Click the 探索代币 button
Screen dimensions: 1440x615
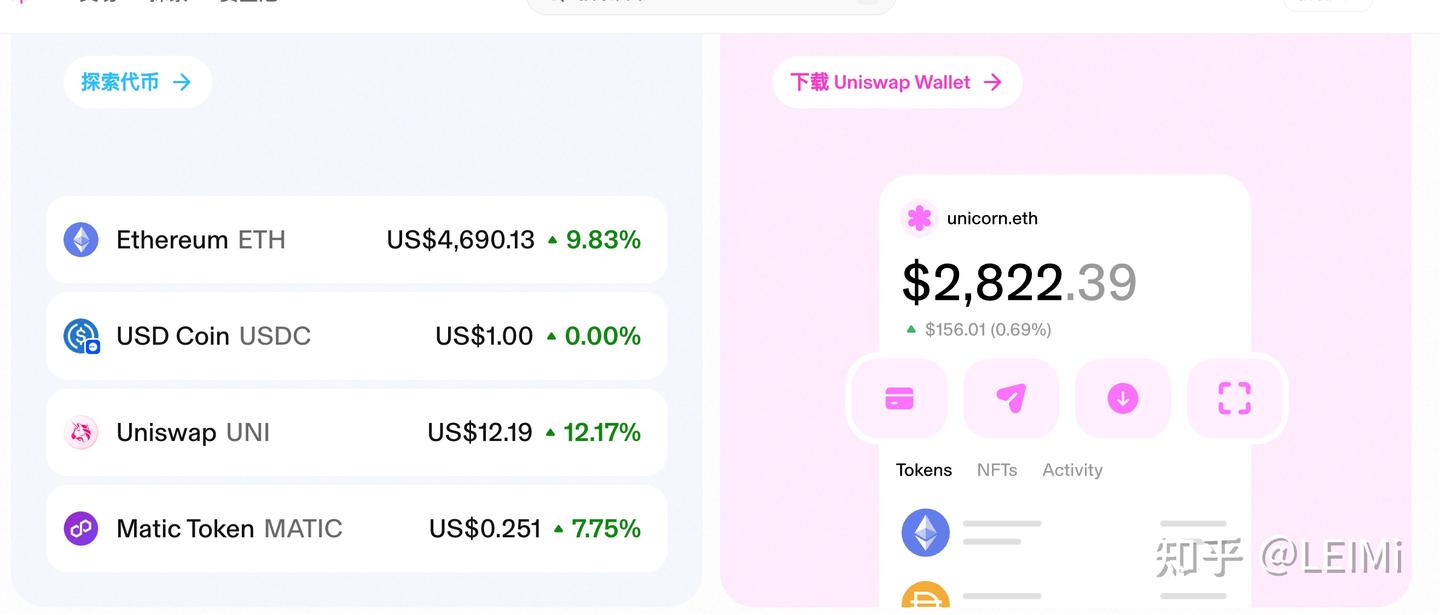(137, 82)
